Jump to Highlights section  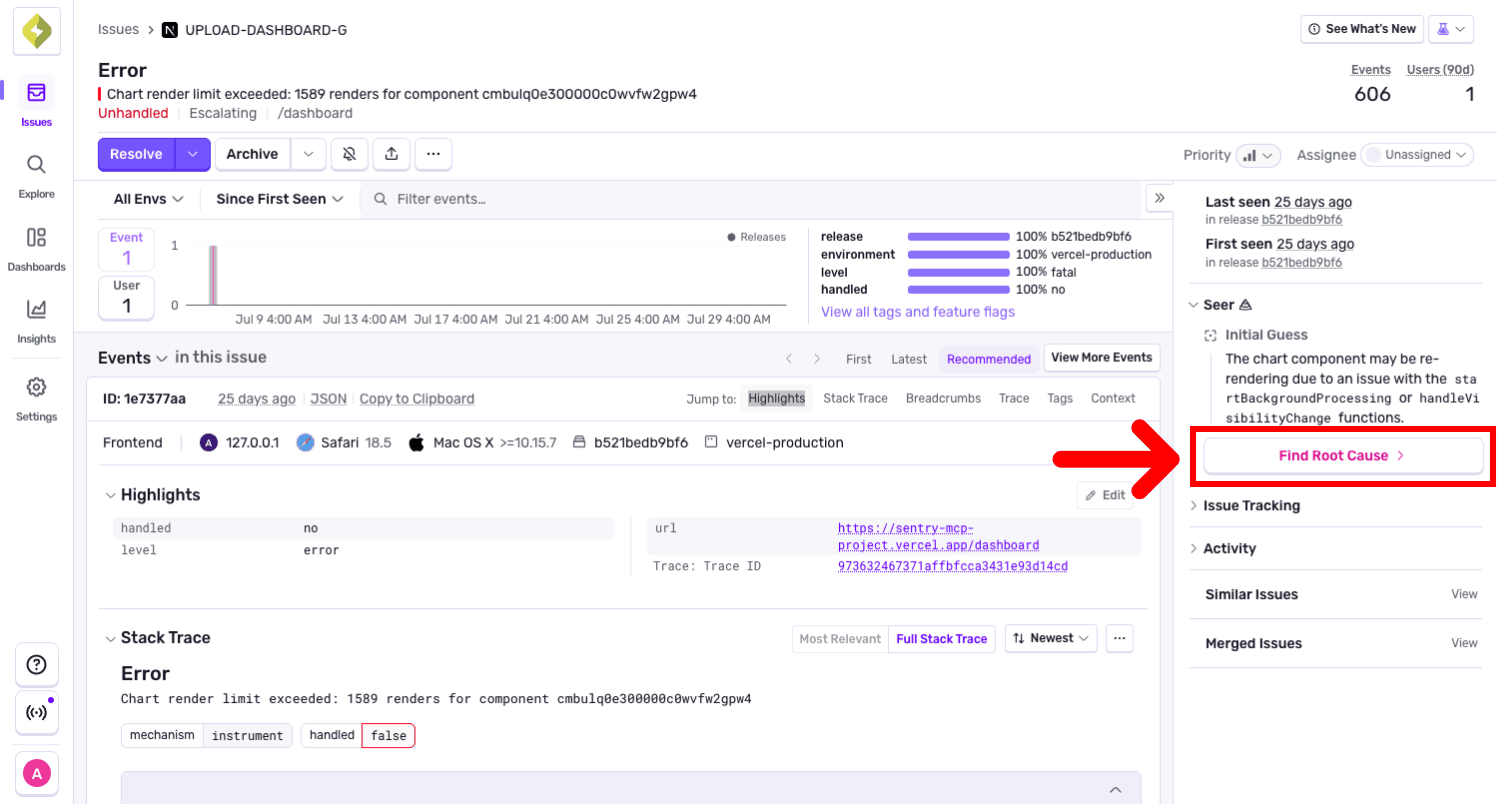pyautogui.click(x=777, y=398)
